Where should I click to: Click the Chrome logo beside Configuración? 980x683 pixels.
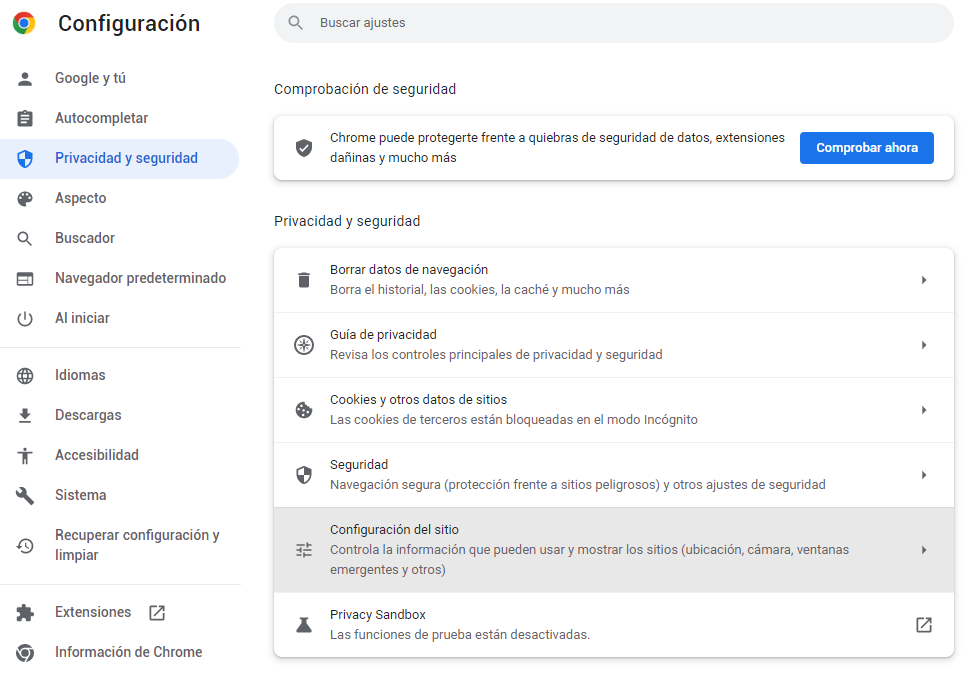[x=24, y=23]
